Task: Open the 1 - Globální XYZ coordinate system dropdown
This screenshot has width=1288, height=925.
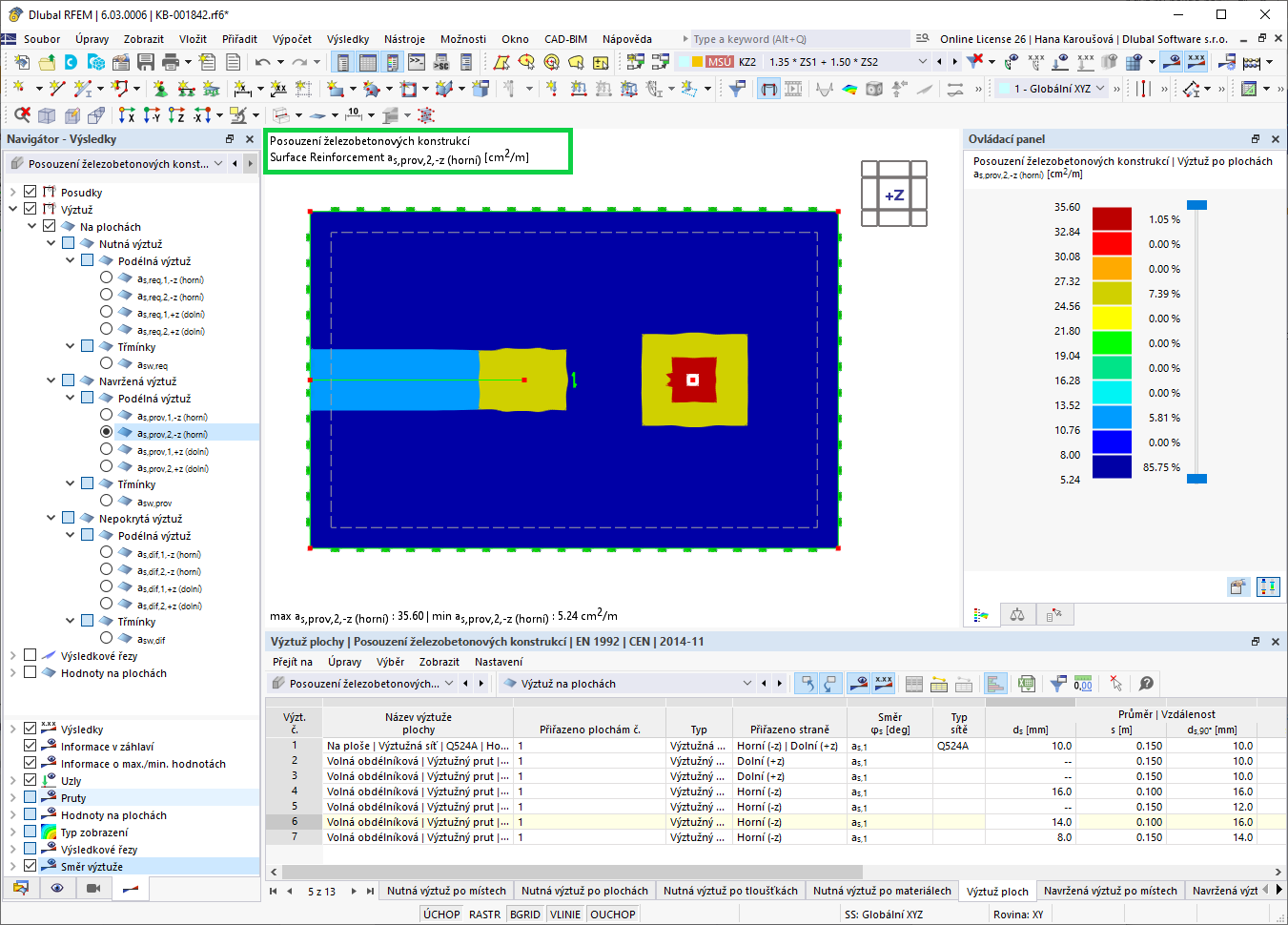Action: (x=1101, y=89)
